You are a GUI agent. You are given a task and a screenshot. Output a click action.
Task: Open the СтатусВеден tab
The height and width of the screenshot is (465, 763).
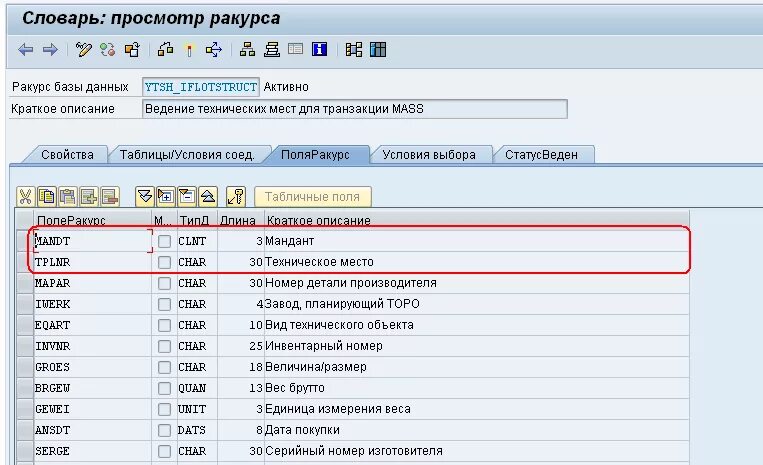pyautogui.click(x=541, y=155)
